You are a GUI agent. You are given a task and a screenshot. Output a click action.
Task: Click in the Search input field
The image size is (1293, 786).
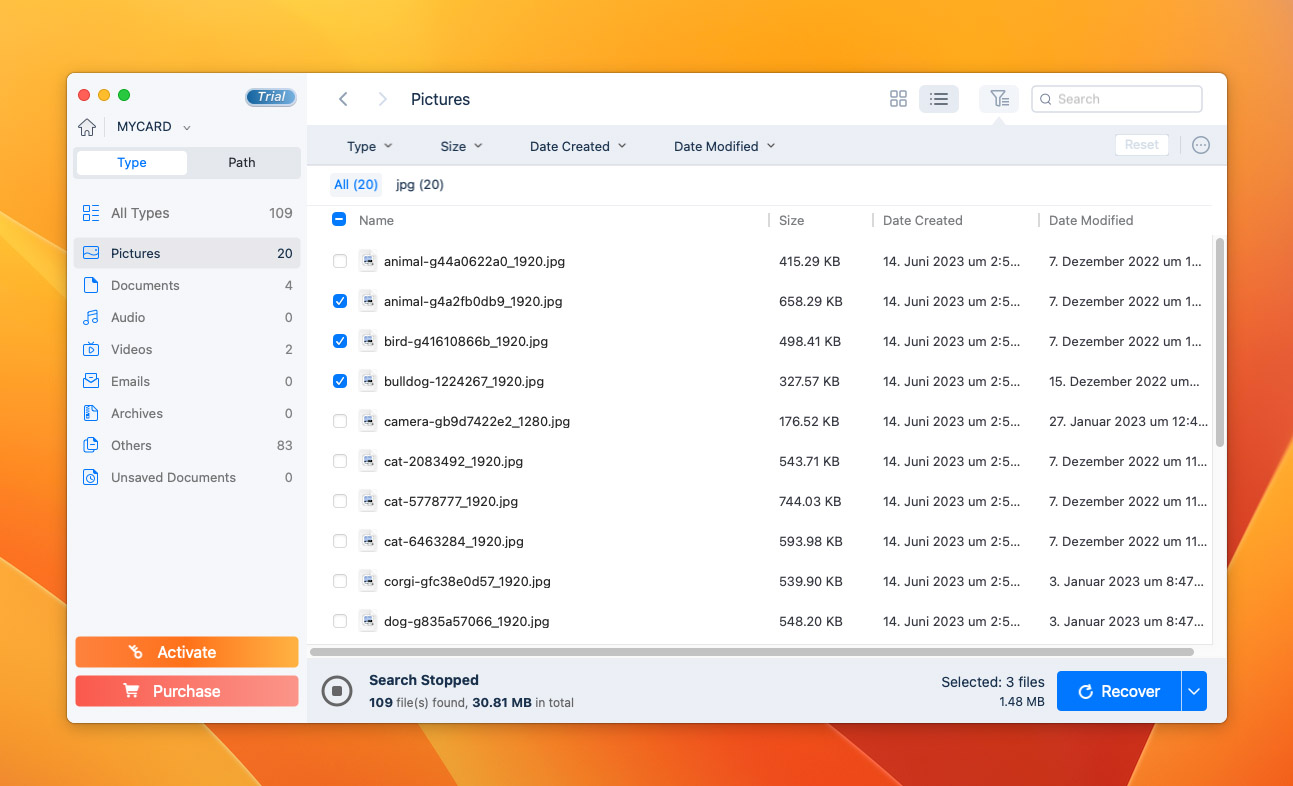tap(1117, 99)
